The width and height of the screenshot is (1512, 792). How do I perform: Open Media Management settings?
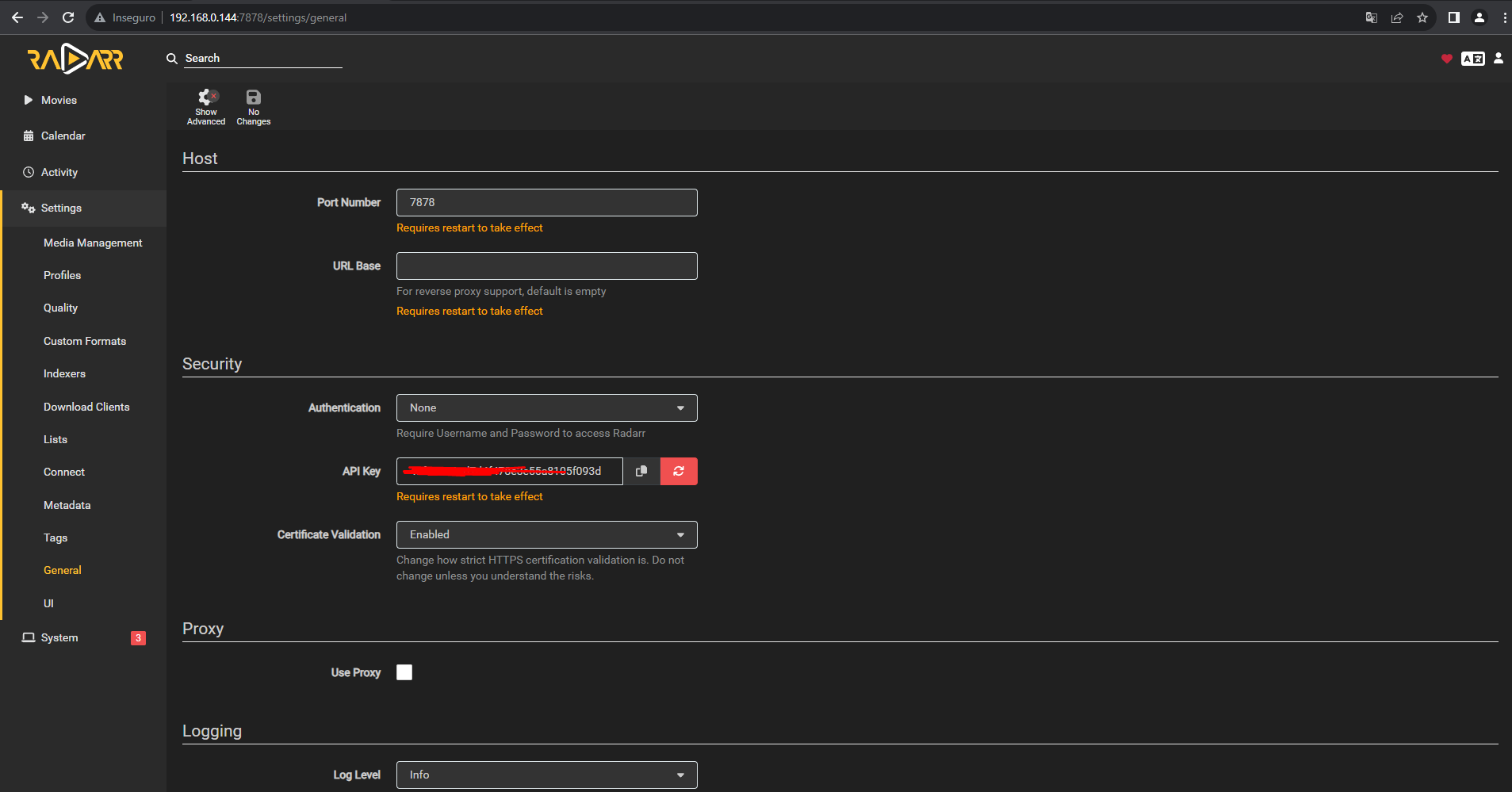pos(93,243)
